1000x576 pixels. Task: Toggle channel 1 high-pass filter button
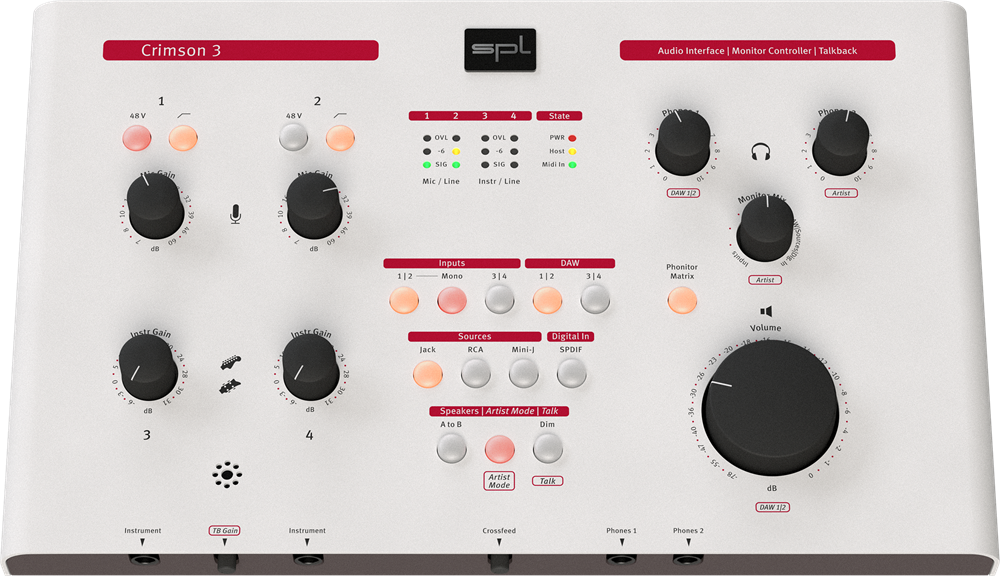(183, 138)
